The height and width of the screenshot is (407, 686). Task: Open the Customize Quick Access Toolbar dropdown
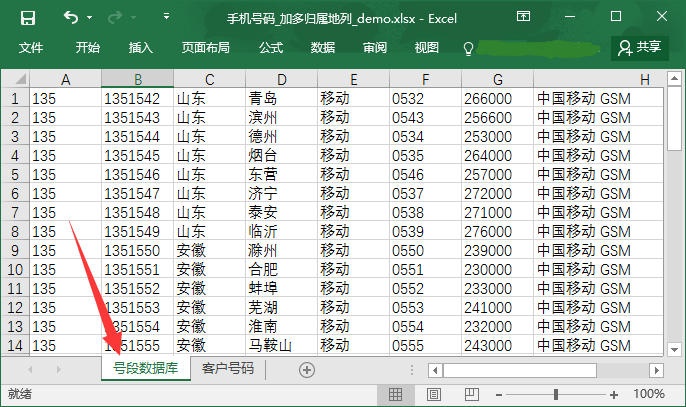pyautogui.click(x=166, y=17)
